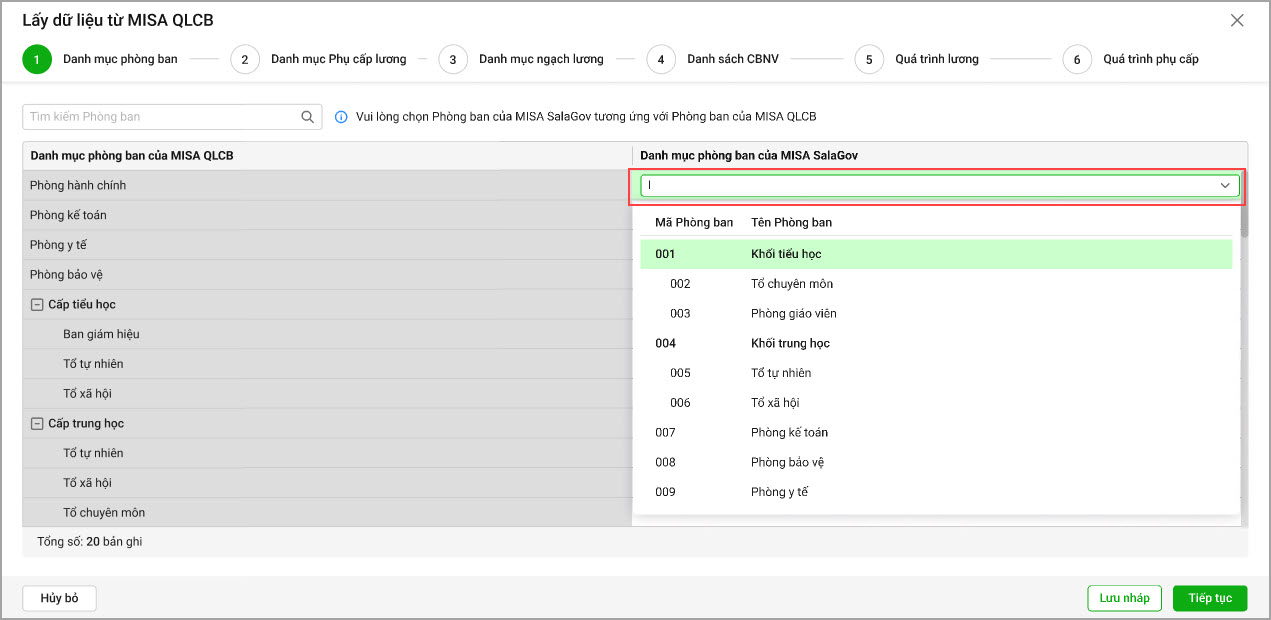
Task: Click step 4 circle Danh sách CBNV
Action: pyautogui.click(x=661, y=59)
